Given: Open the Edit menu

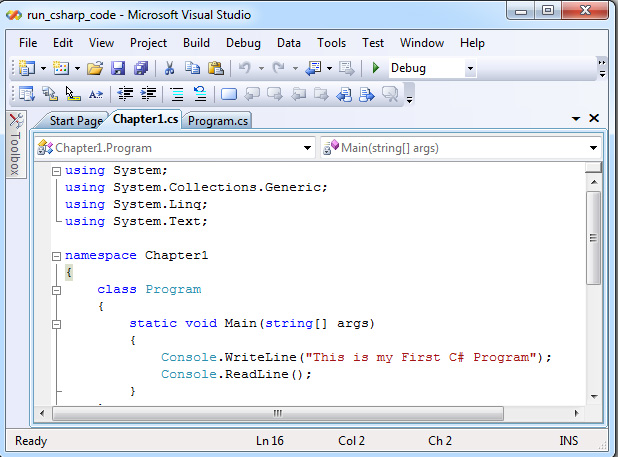Looking at the screenshot, I should [63, 43].
